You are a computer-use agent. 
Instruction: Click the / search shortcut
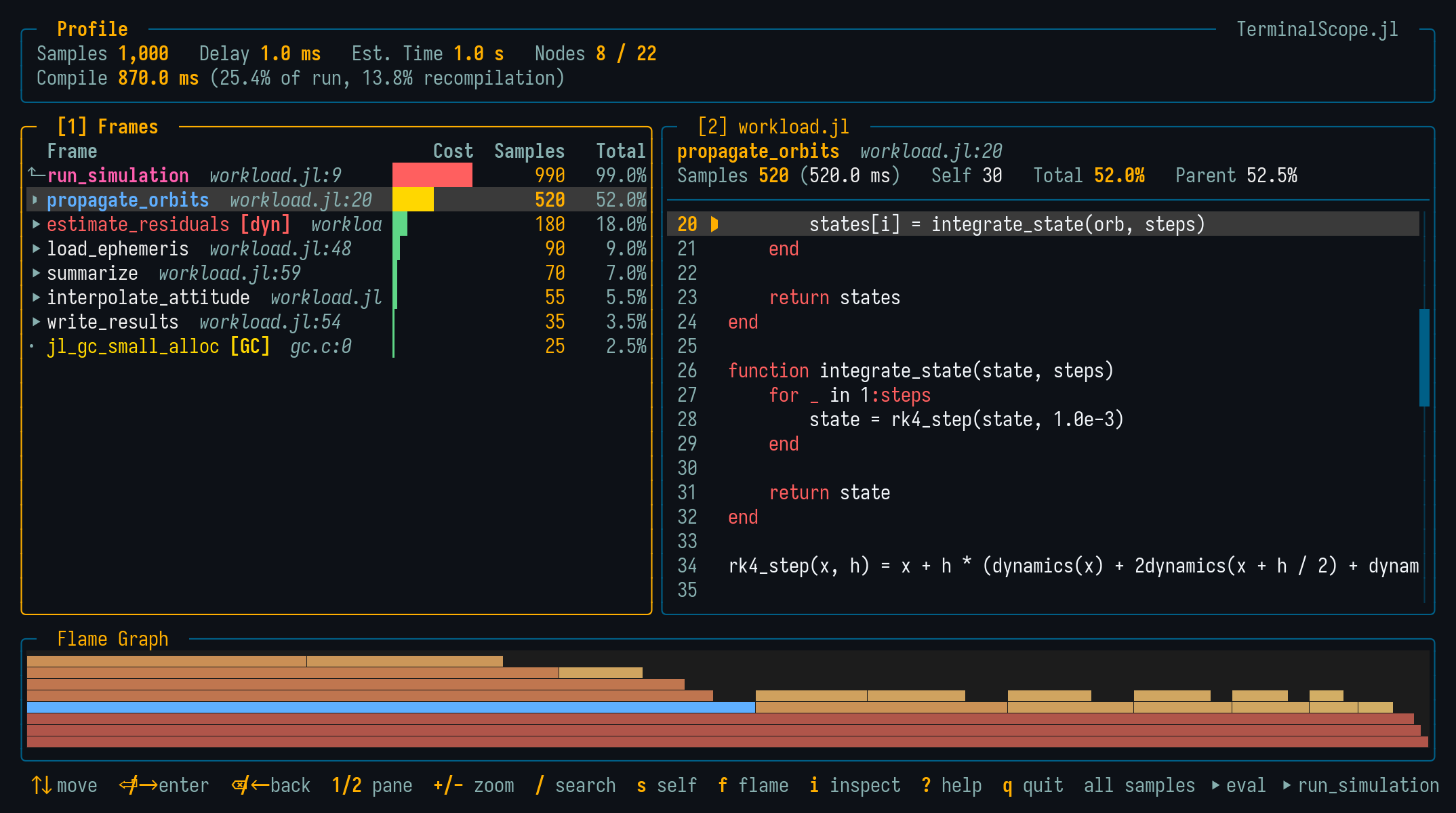tap(575, 785)
